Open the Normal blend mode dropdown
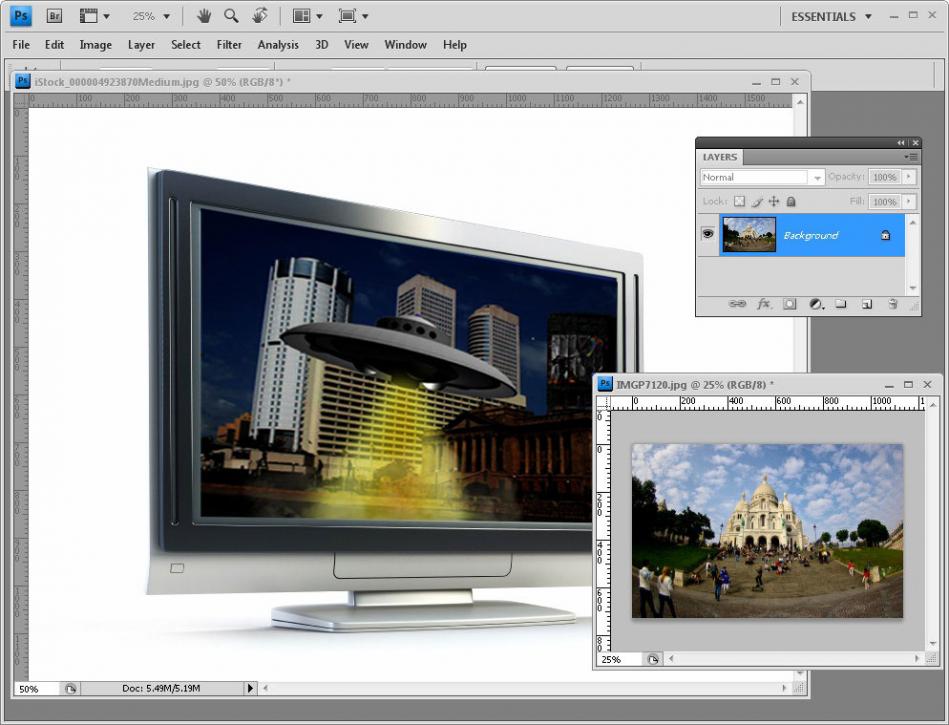949x725 pixels. pos(762,177)
